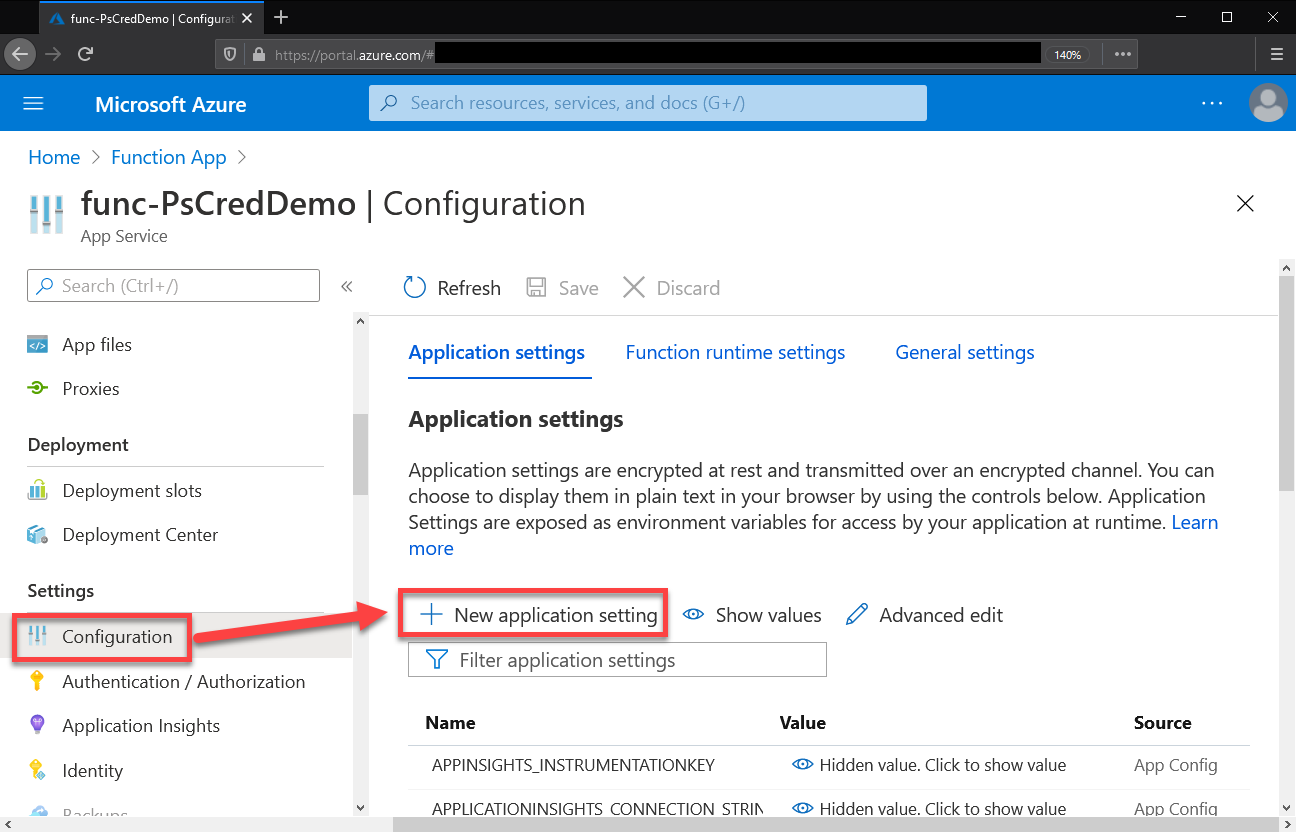The image size is (1296, 832).
Task: Go back with the browser back arrow
Action: (20, 54)
